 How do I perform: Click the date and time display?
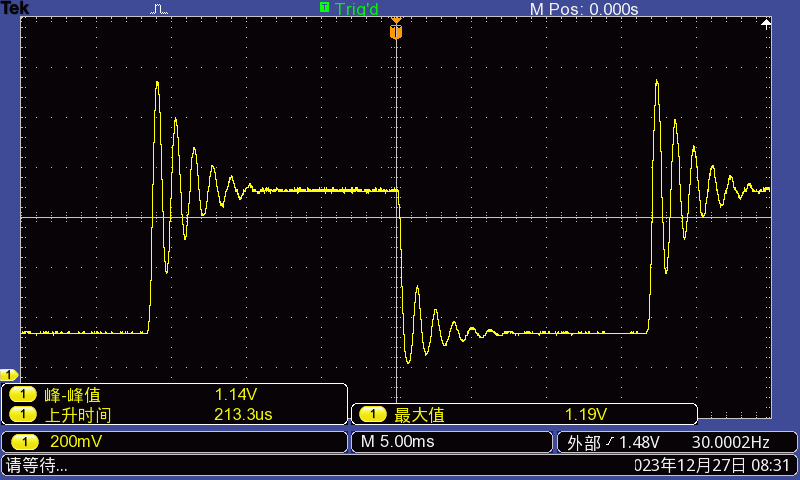[x=713, y=465]
